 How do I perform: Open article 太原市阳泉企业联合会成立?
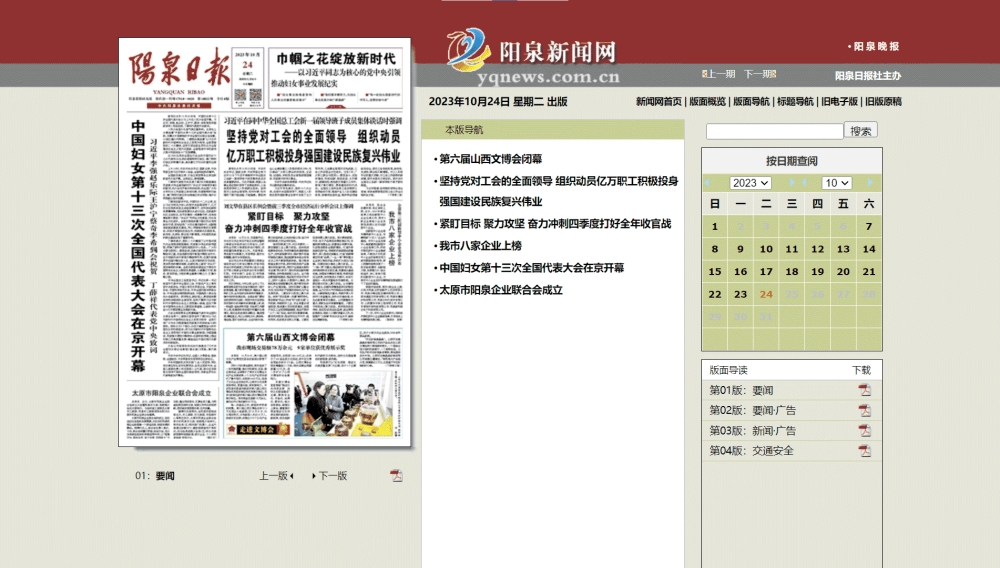501,290
